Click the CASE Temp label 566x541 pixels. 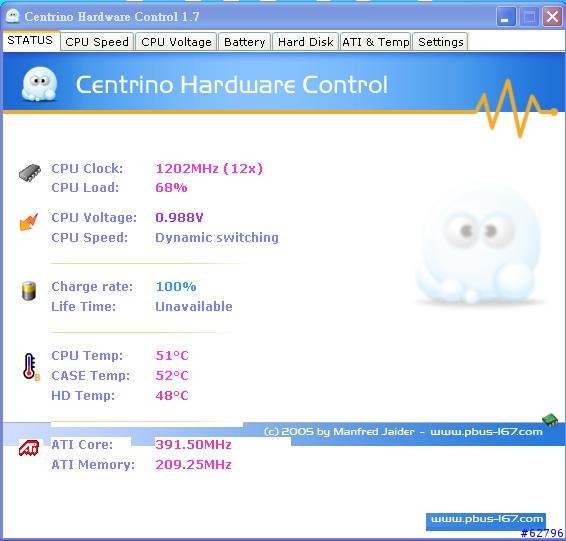(x=91, y=376)
